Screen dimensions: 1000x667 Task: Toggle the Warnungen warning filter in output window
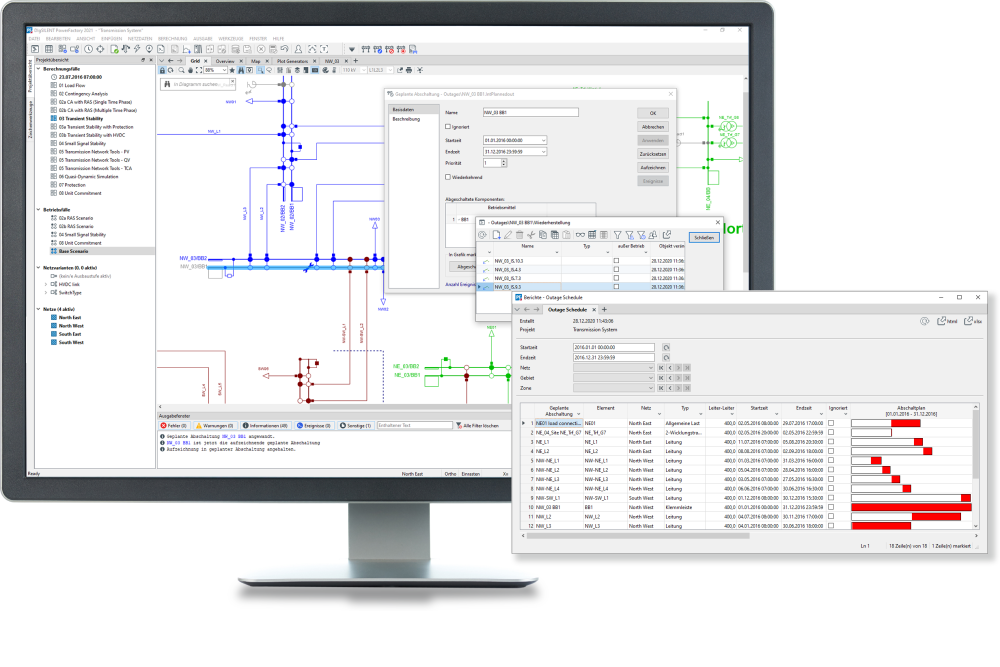coord(214,425)
